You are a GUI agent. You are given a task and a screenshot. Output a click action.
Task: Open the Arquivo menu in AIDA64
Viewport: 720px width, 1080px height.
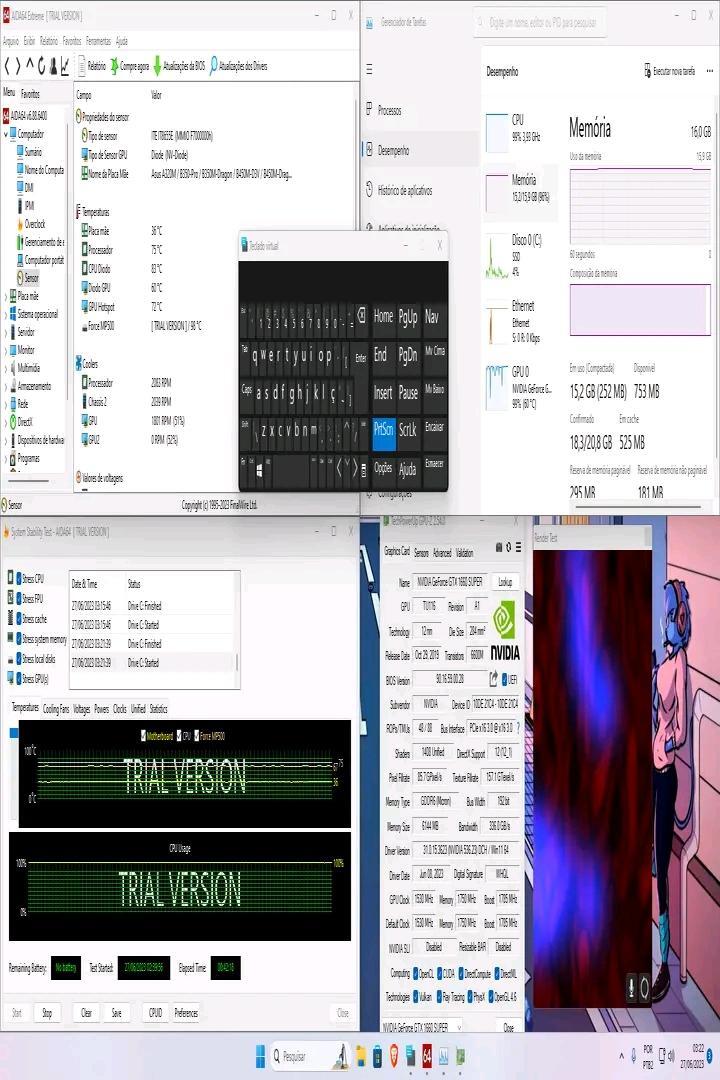coord(11,41)
